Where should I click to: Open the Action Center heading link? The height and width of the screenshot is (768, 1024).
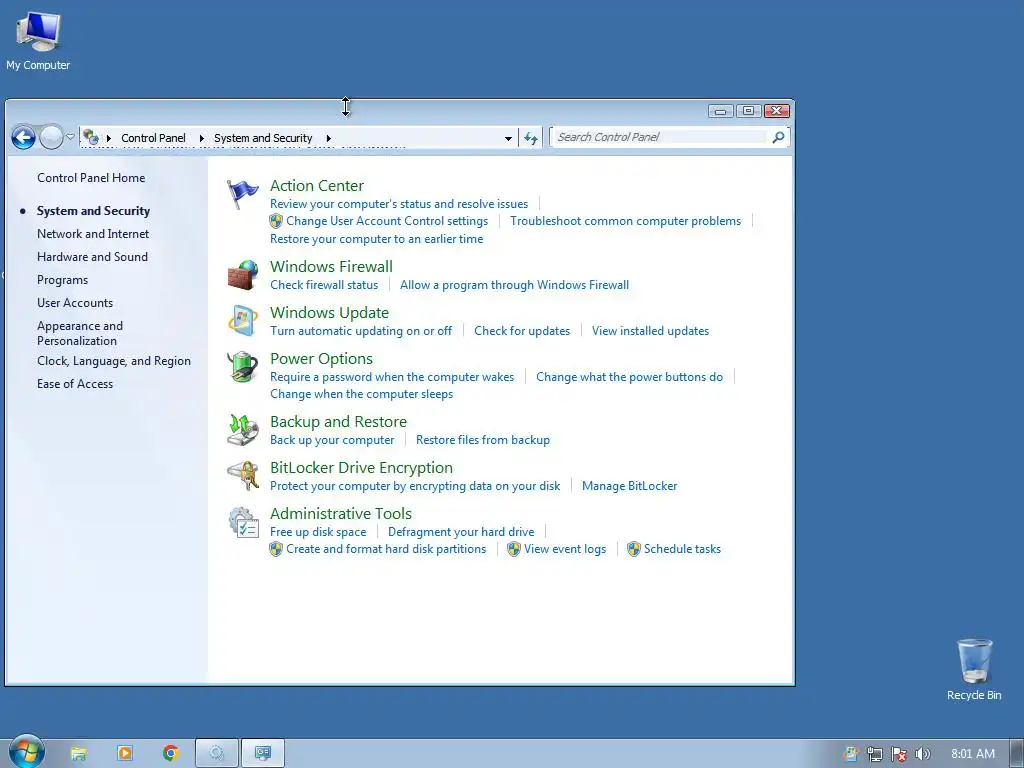(x=317, y=185)
